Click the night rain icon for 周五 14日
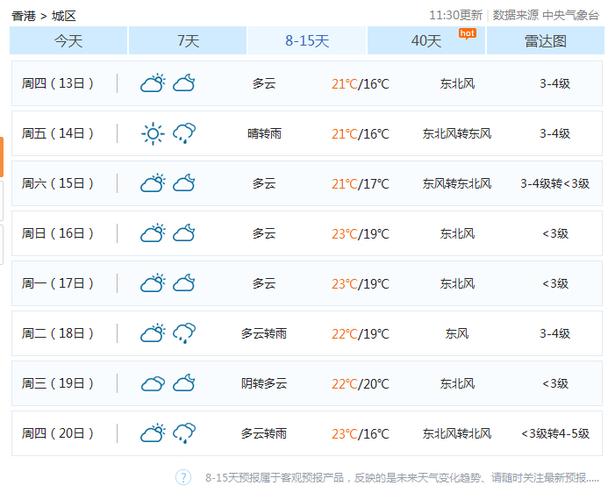The height and width of the screenshot is (500, 615). pyautogui.click(x=184, y=133)
